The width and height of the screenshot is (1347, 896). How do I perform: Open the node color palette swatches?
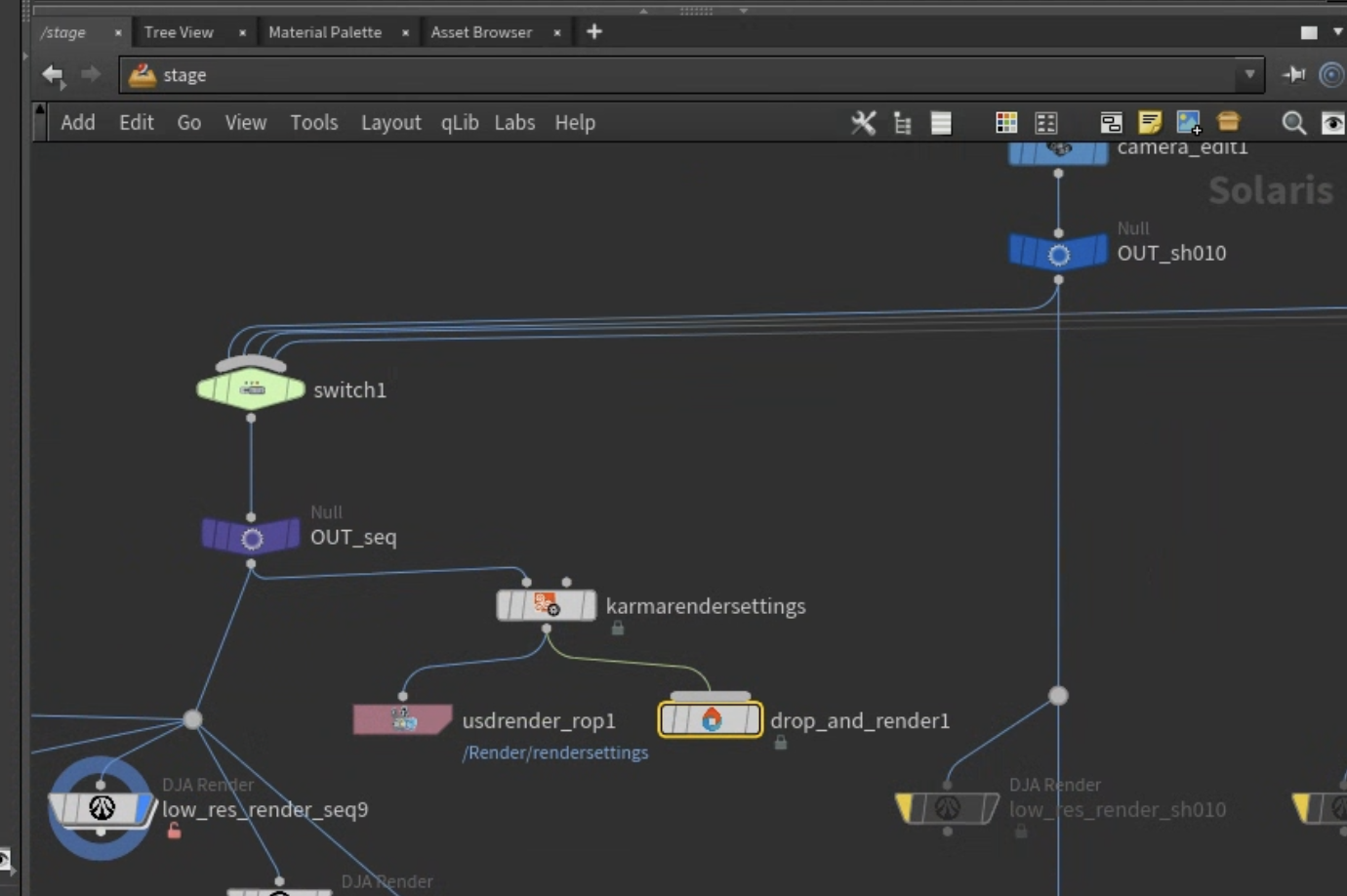tap(1004, 122)
